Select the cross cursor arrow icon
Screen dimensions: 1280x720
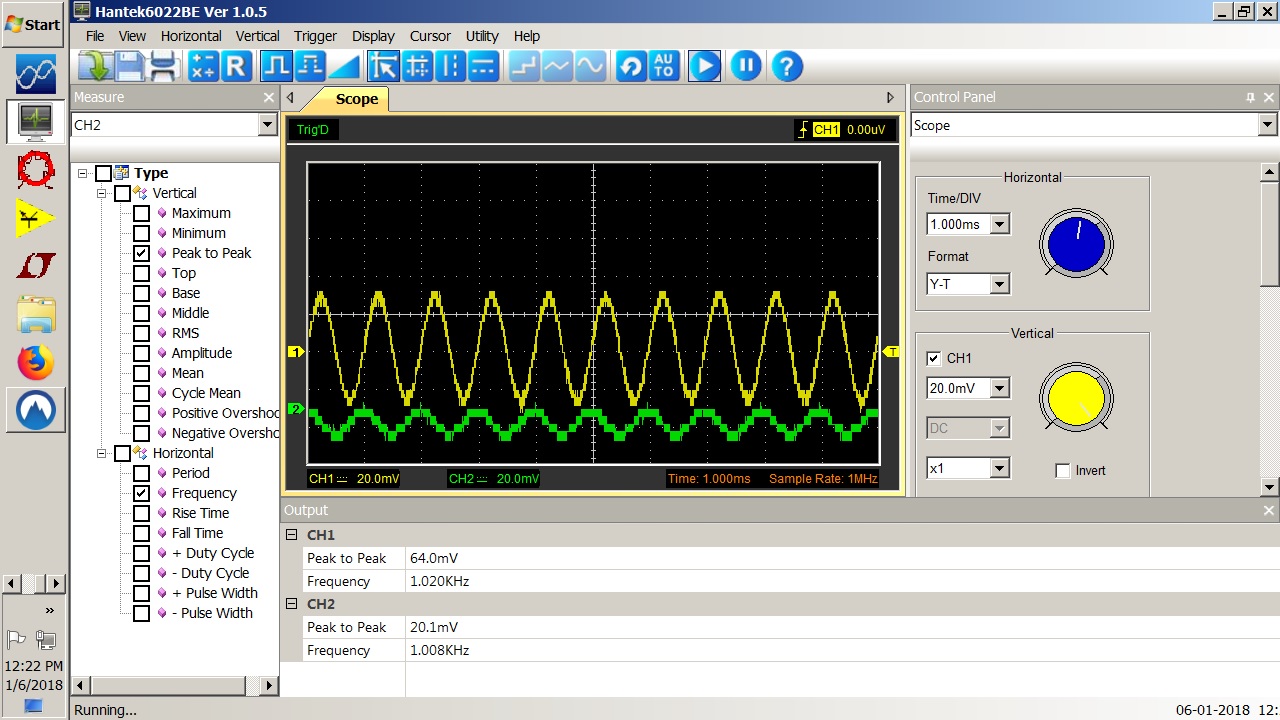coord(383,66)
